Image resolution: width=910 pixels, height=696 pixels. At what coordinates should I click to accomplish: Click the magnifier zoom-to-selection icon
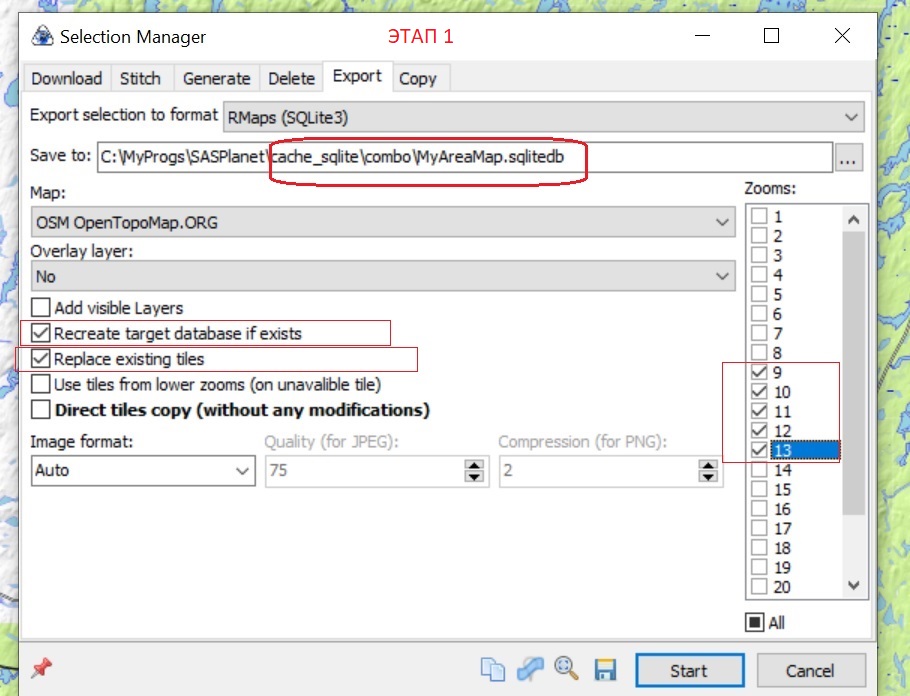[567, 669]
